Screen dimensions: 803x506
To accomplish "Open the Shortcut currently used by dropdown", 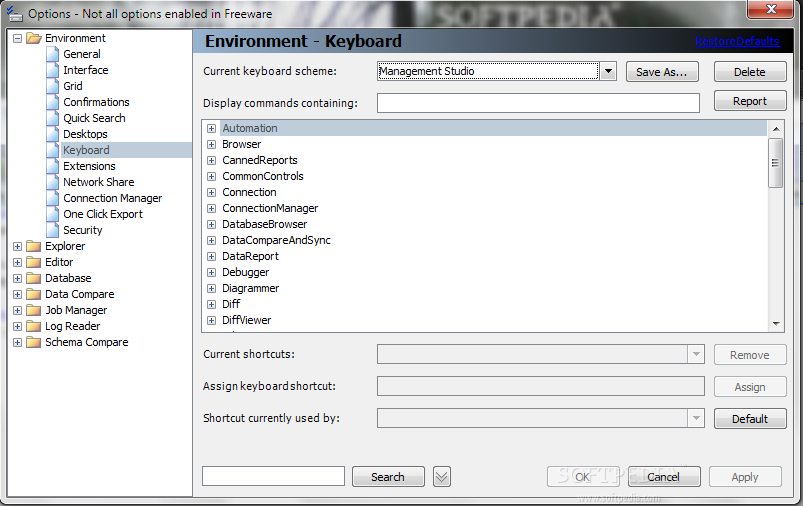I will pyautogui.click(x=696, y=418).
